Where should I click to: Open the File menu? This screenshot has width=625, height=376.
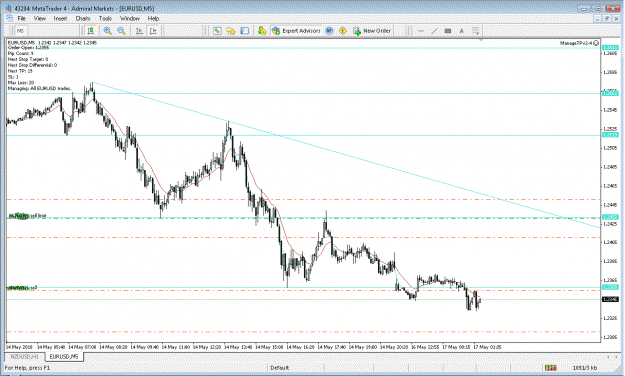click(22, 18)
